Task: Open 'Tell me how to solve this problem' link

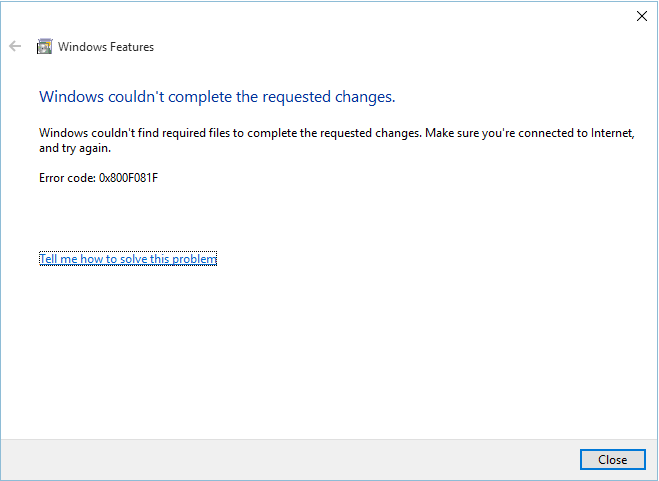Action: 128,259
